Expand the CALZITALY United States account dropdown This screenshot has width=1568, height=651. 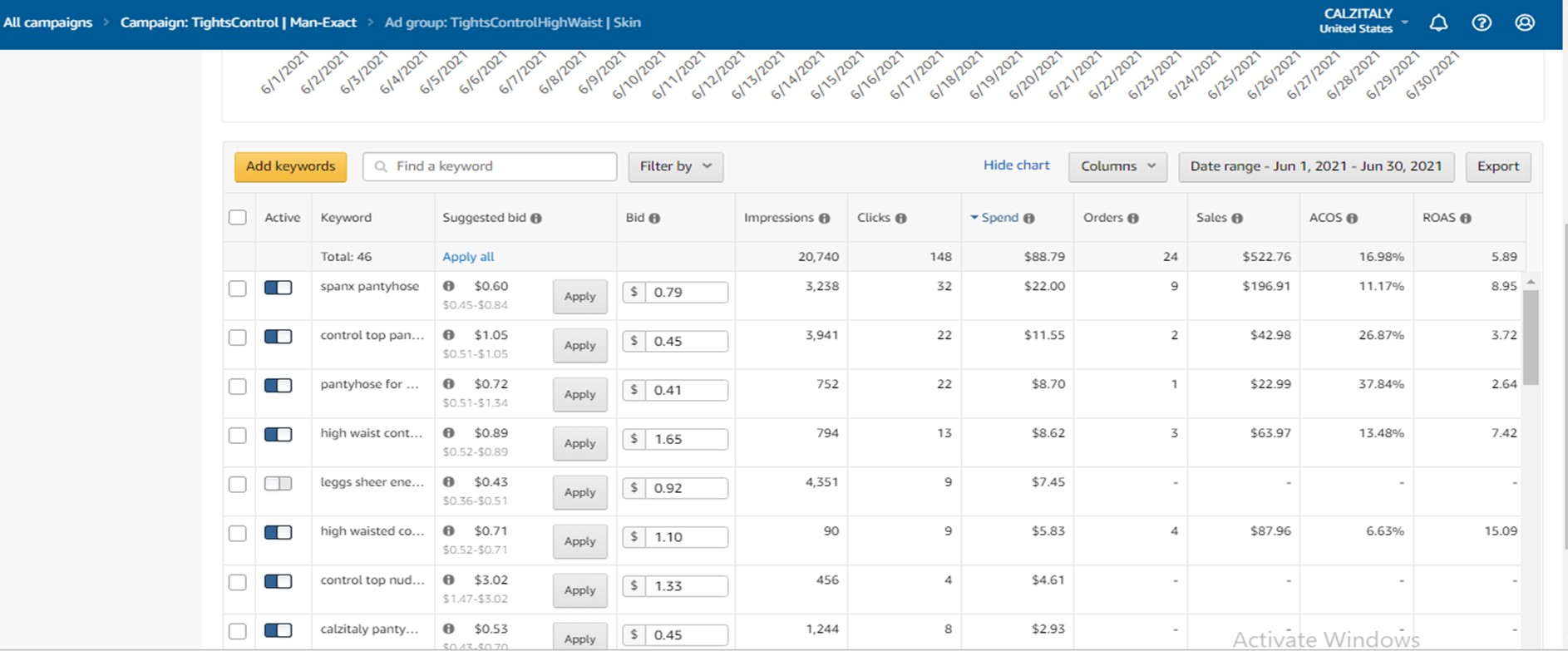click(1363, 22)
